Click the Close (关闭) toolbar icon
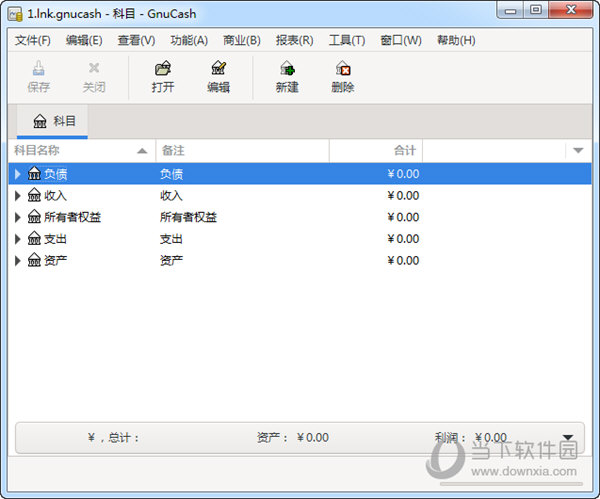 click(x=94, y=68)
